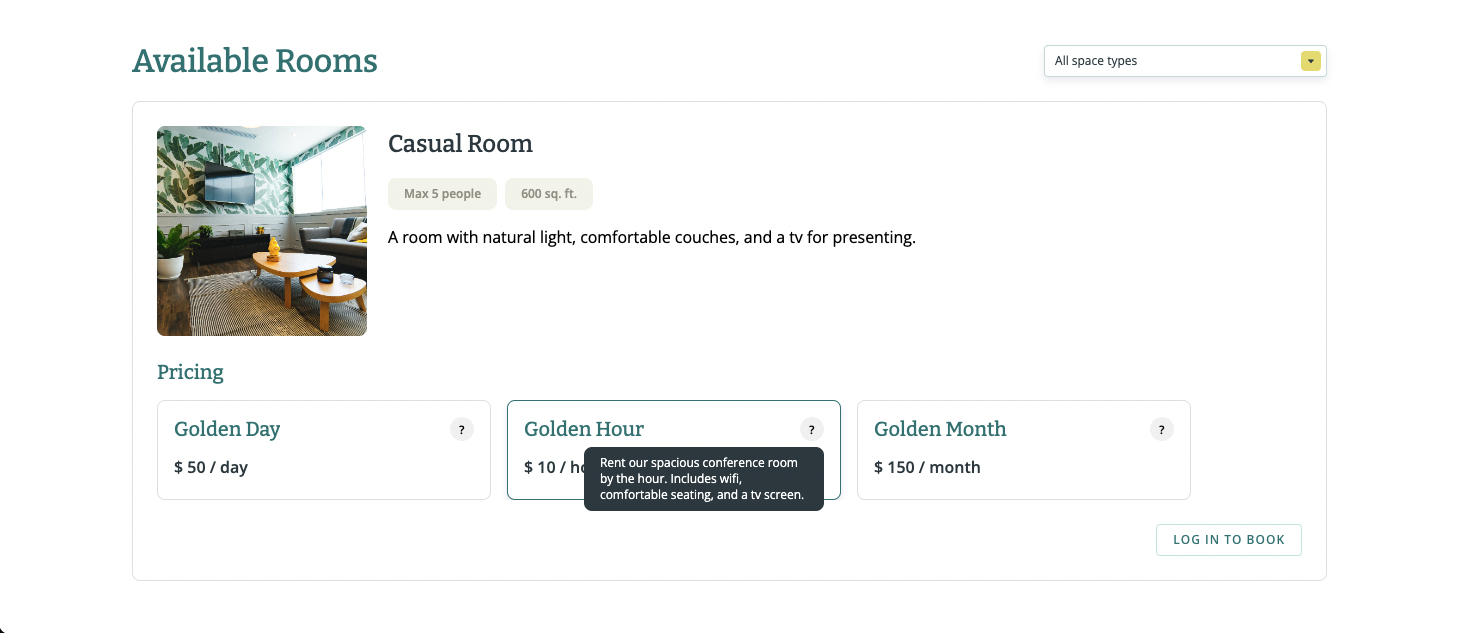Click the '600 sq. ft.' badge
The image size is (1459, 633).
coord(549,194)
